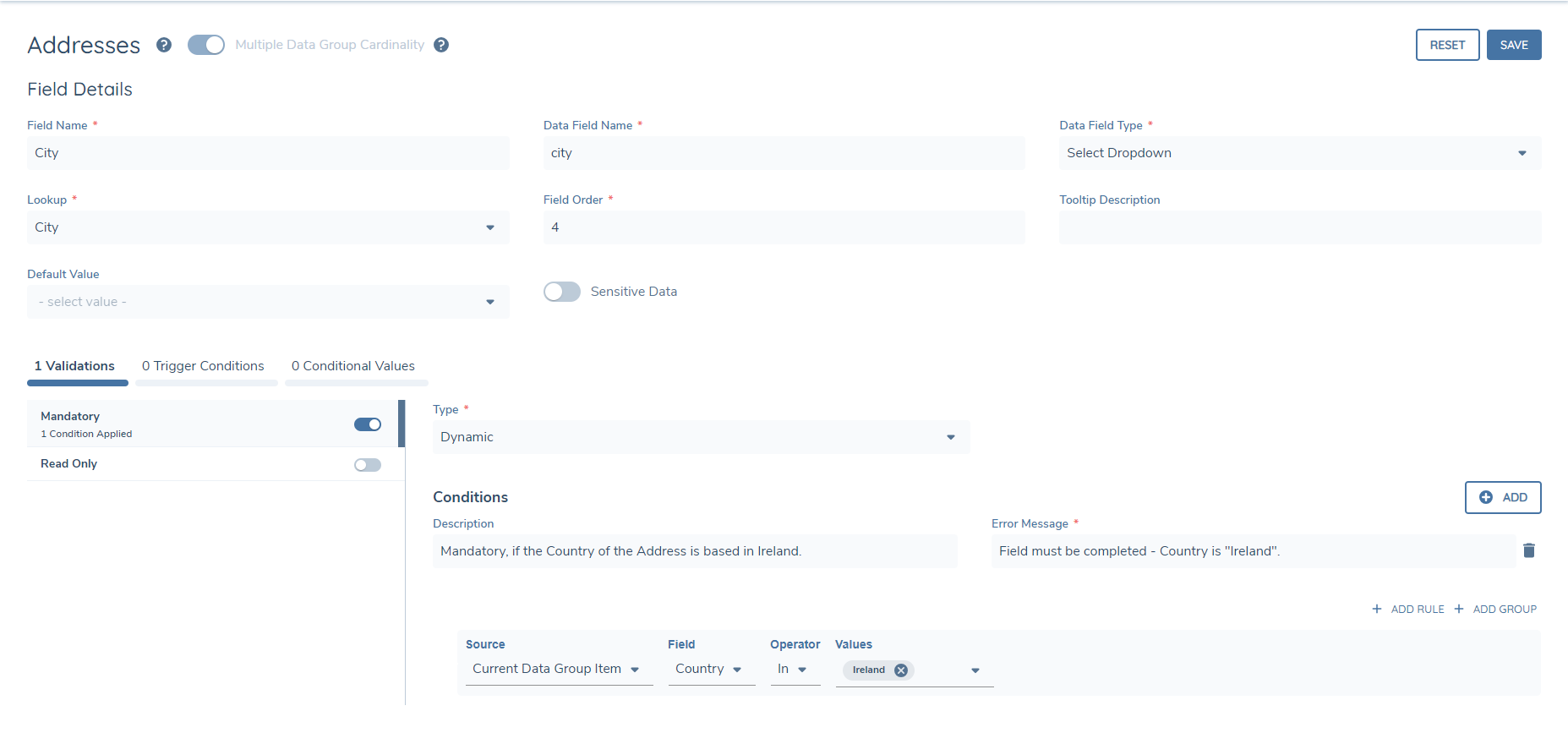This screenshot has width=1568, height=733.
Task: Enable the Sensitive Data toggle
Action: click(562, 292)
